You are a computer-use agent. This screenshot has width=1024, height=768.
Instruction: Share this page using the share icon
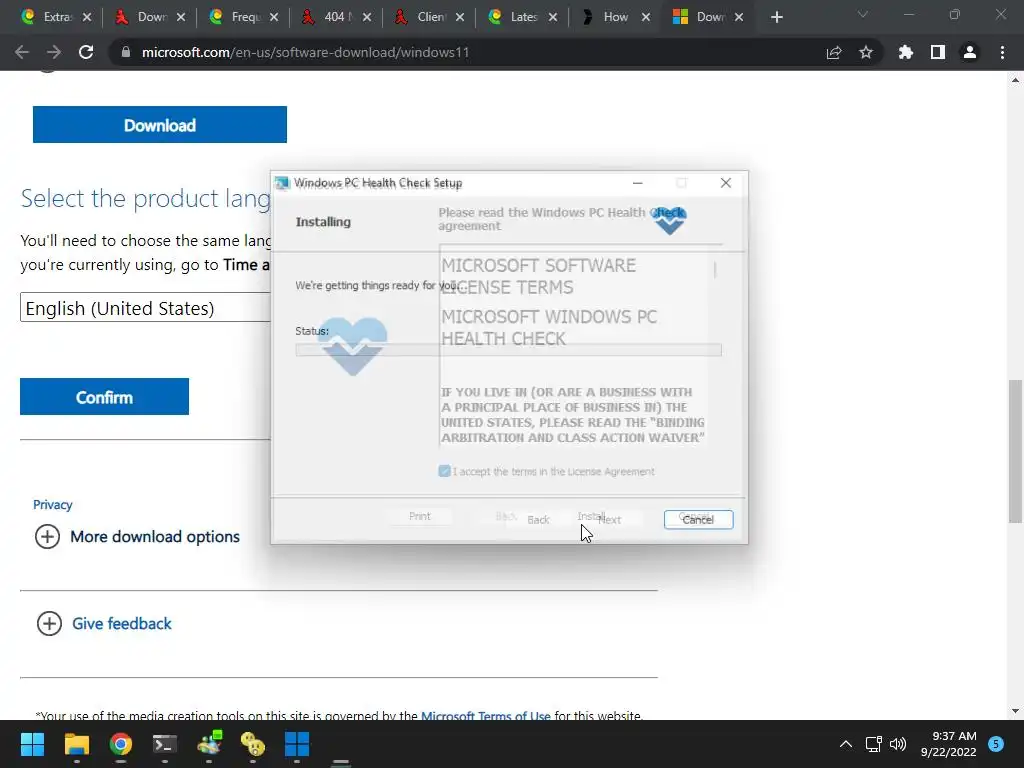click(834, 52)
